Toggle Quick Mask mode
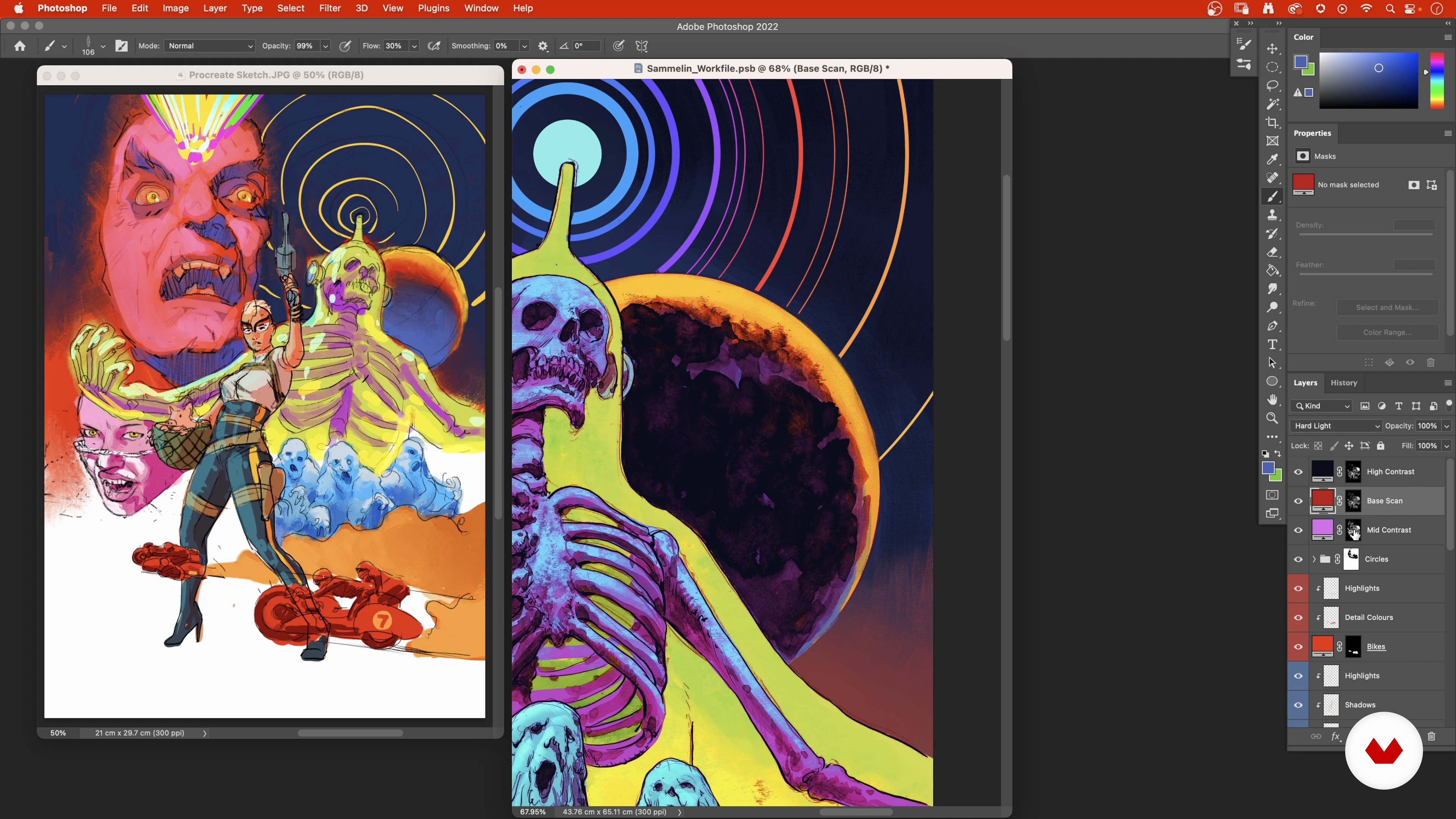Screen dimensions: 1456x819 coord(1272,495)
